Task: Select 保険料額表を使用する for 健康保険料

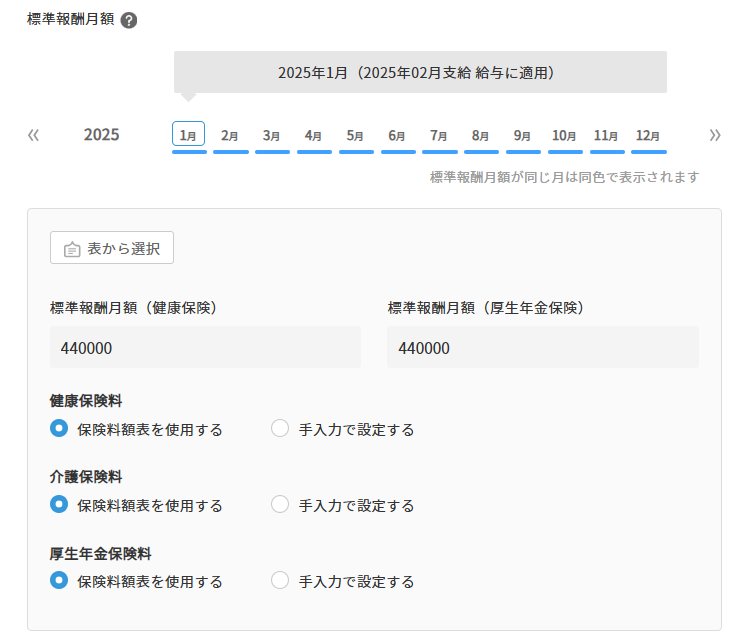Action: pos(59,429)
